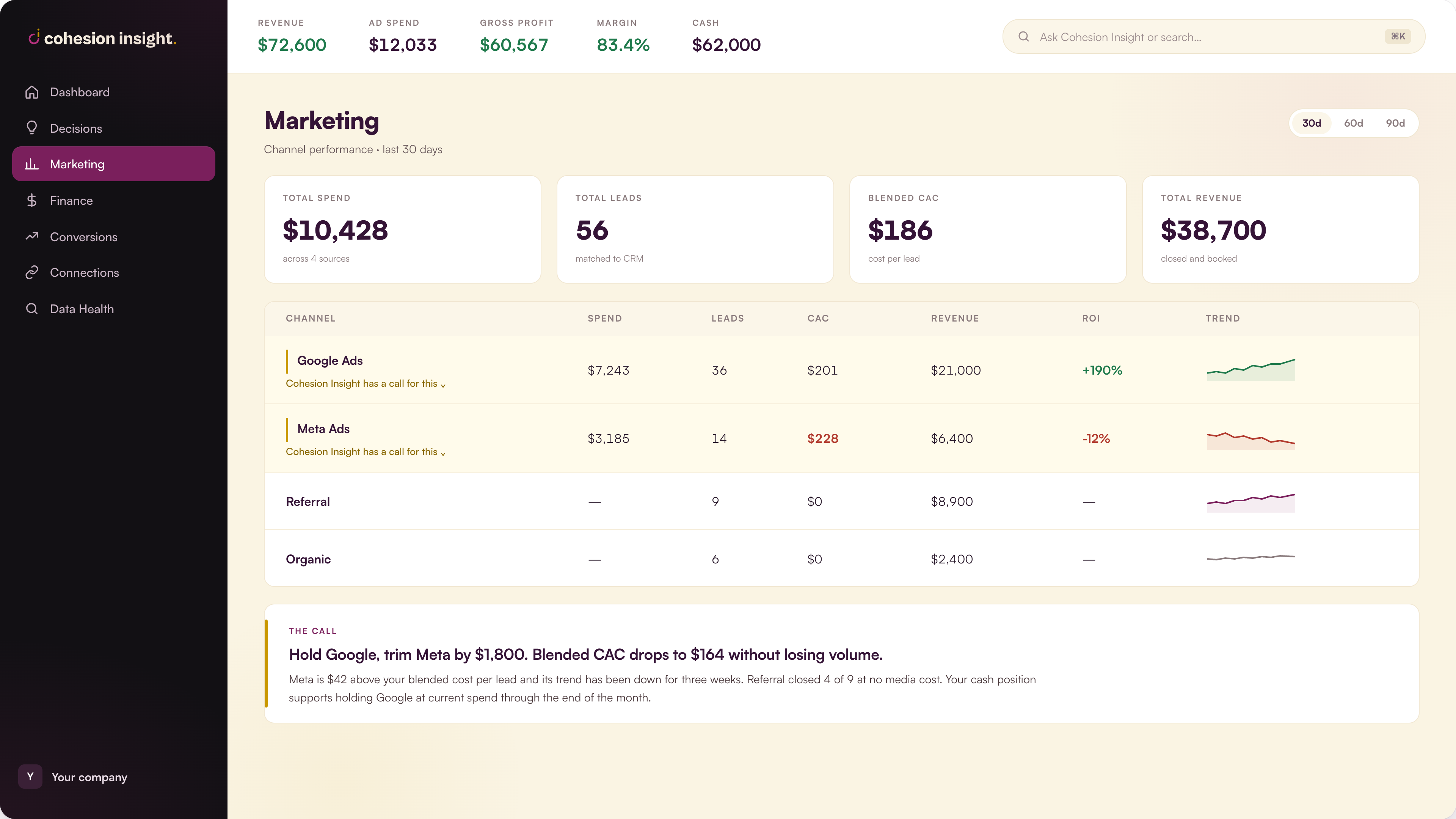Screen dimensions: 1456x819
Task: Open the Dashboard page
Action: pos(114,92)
